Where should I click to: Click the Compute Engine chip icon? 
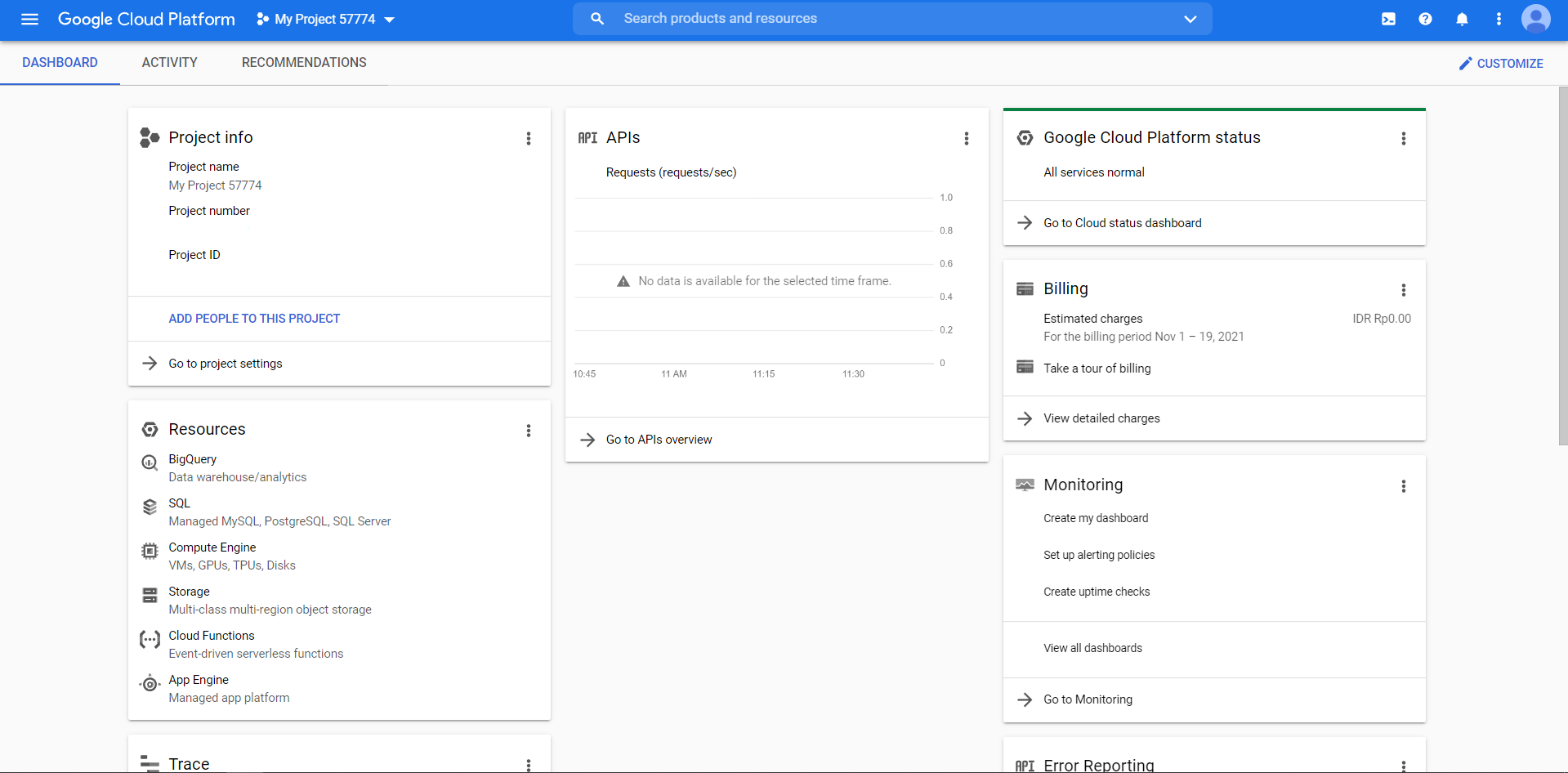point(150,551)
